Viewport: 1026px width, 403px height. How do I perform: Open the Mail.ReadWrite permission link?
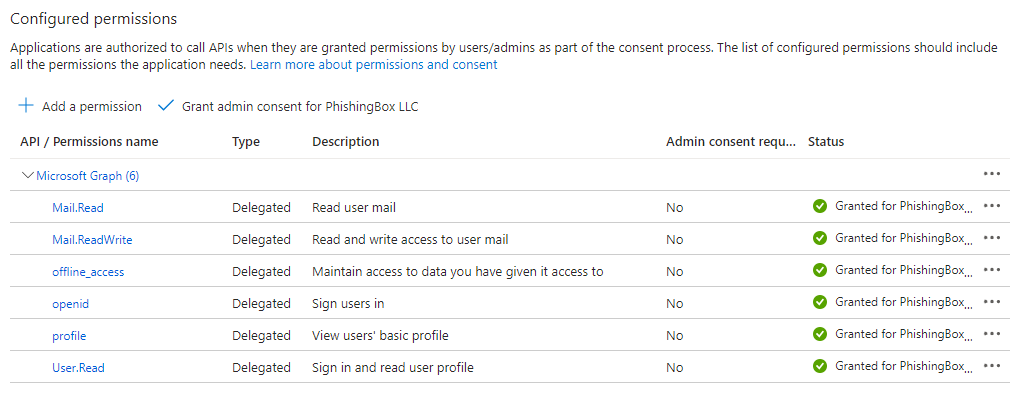pos(92,239)
